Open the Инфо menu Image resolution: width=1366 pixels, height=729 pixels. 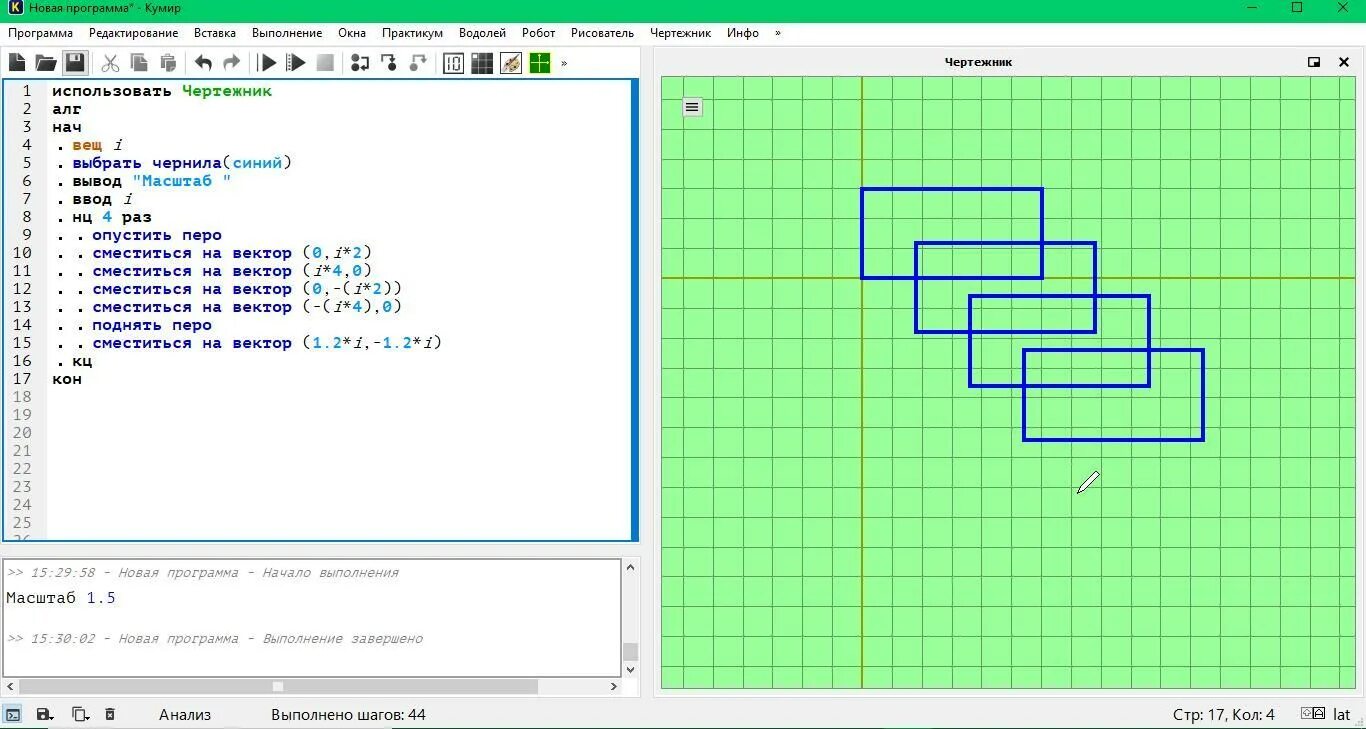click(743, 33)
